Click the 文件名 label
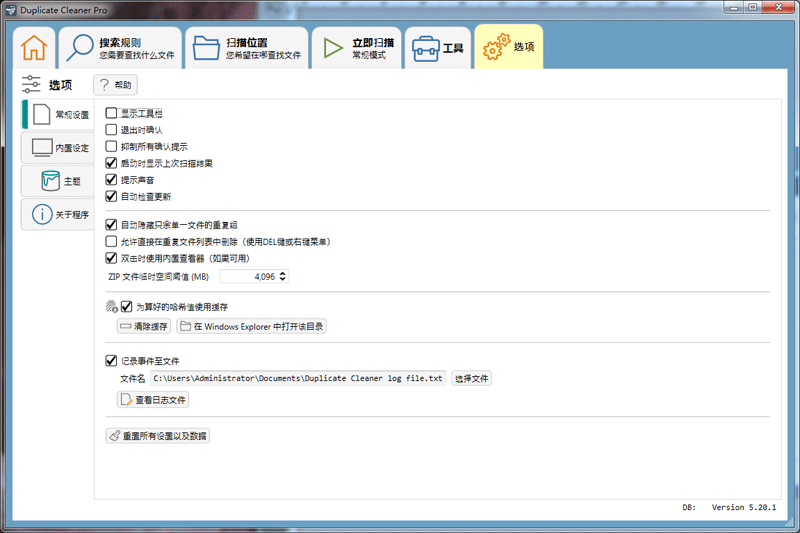 pyautogui.click(x=132, y=378)
